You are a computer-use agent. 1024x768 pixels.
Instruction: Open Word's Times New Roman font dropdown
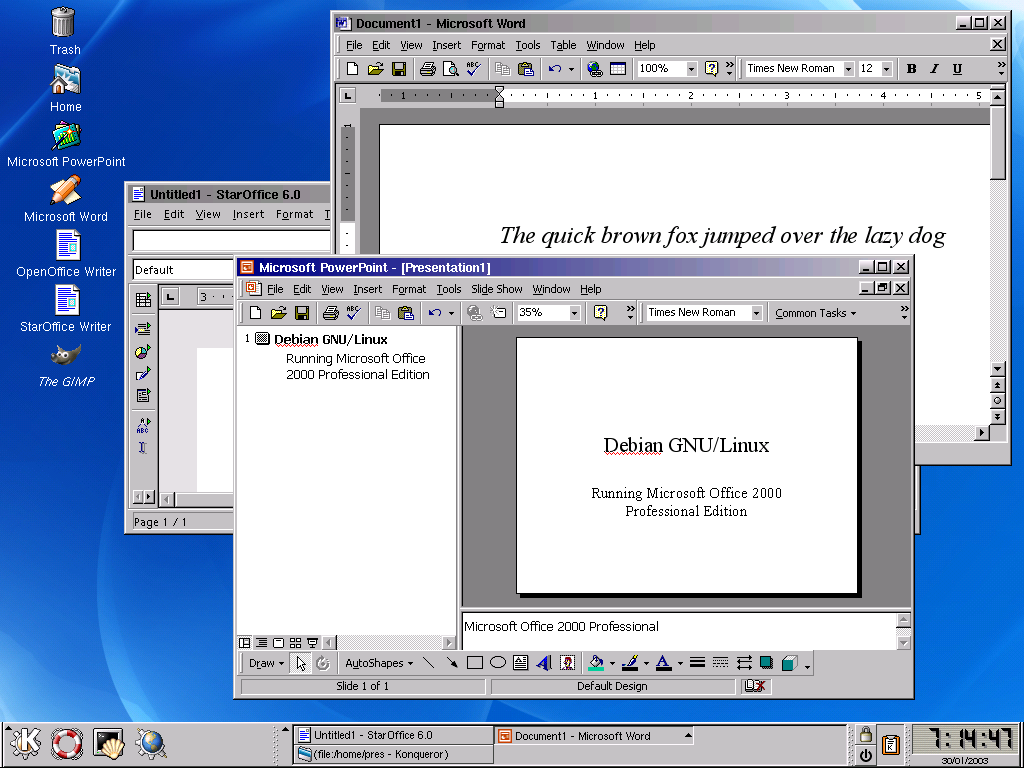(848, 69)
